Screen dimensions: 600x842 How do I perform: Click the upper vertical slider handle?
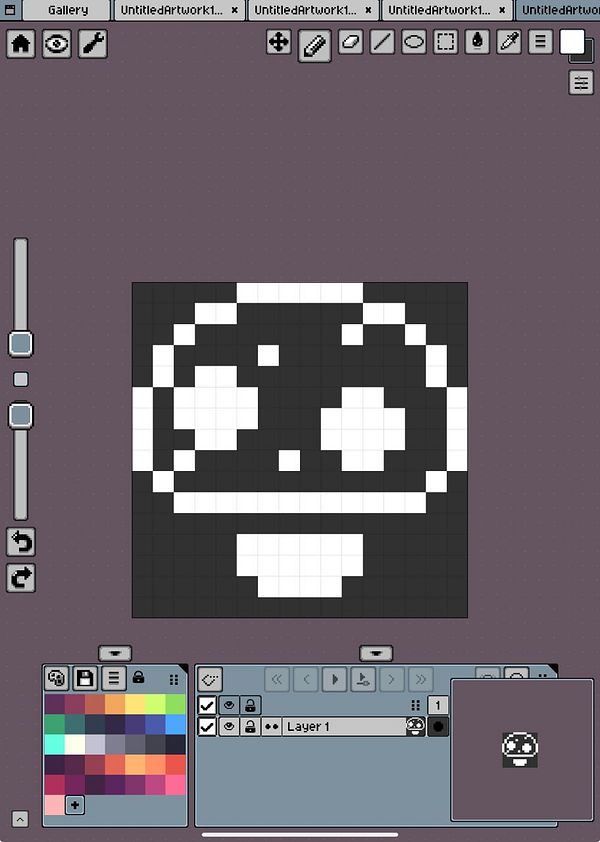pyautogui.click(x=21, y=344)
